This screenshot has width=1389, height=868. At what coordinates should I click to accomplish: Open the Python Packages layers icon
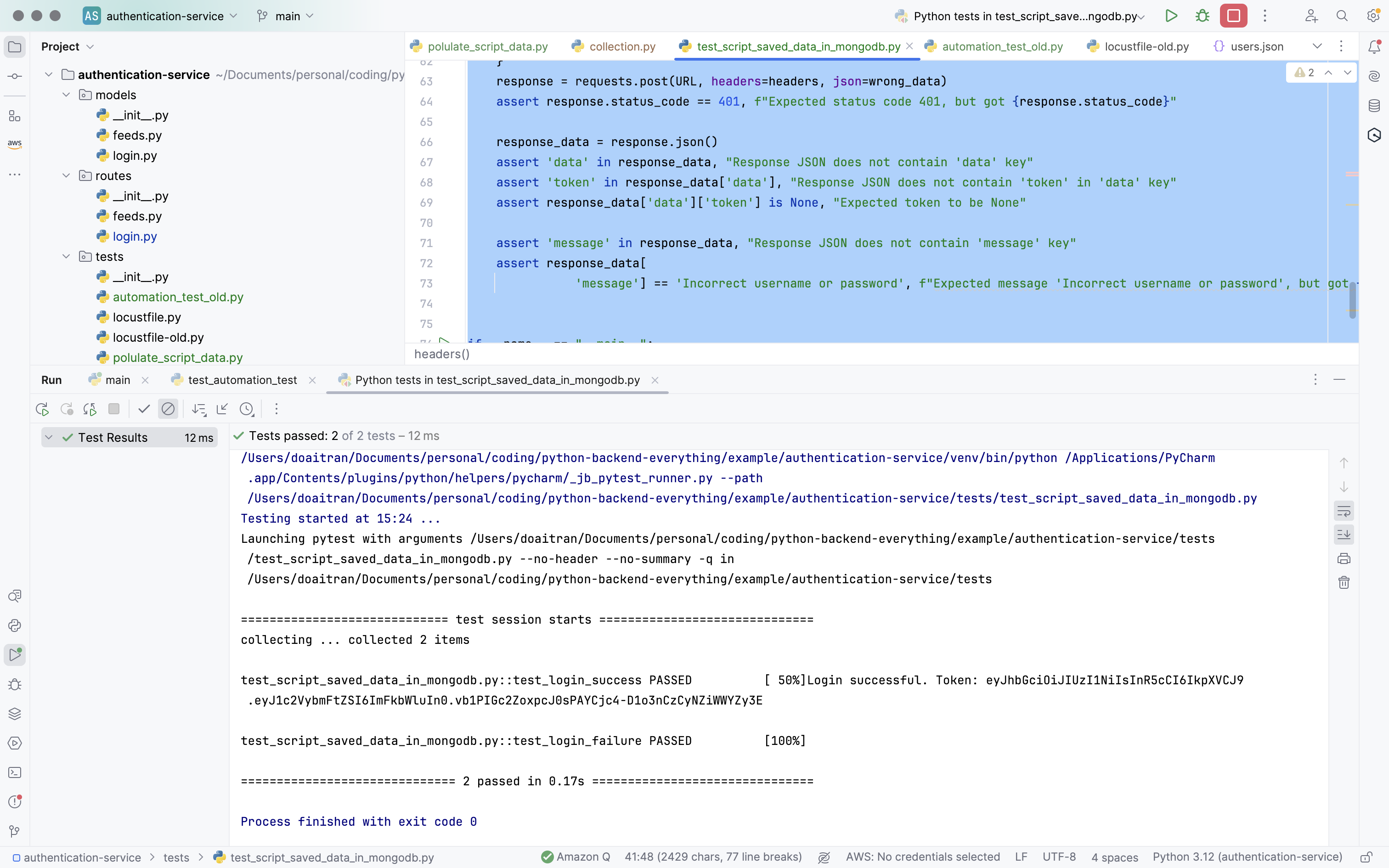point(15,714)
